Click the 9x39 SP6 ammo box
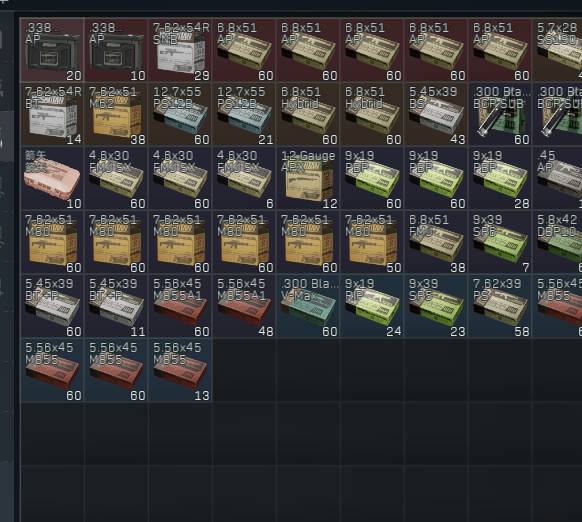This screenshot has height=522, width=582. coord(500,242)
